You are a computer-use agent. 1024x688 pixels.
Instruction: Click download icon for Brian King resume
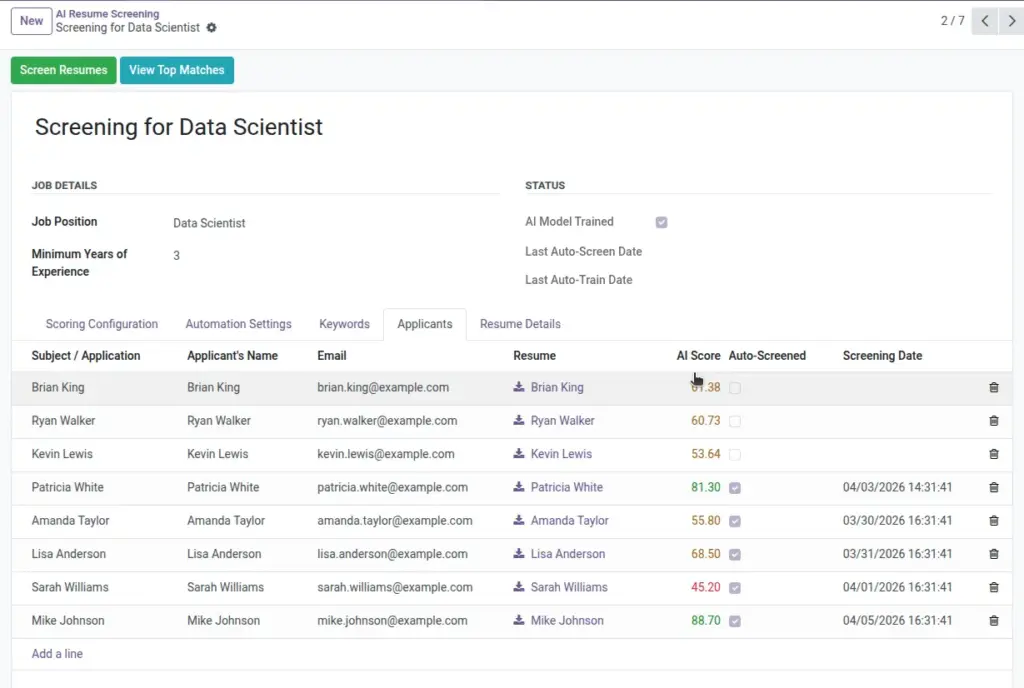pos(519,386)
